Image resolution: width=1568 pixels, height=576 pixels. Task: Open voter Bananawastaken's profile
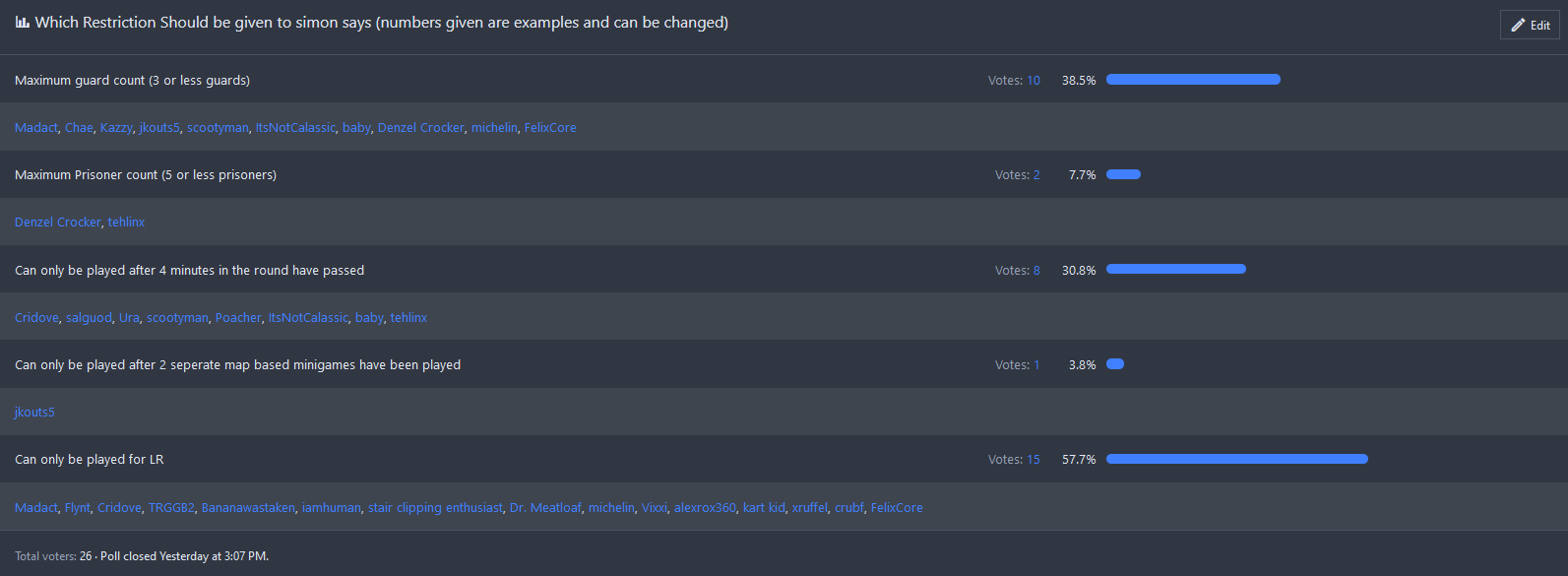coord(248,508)
